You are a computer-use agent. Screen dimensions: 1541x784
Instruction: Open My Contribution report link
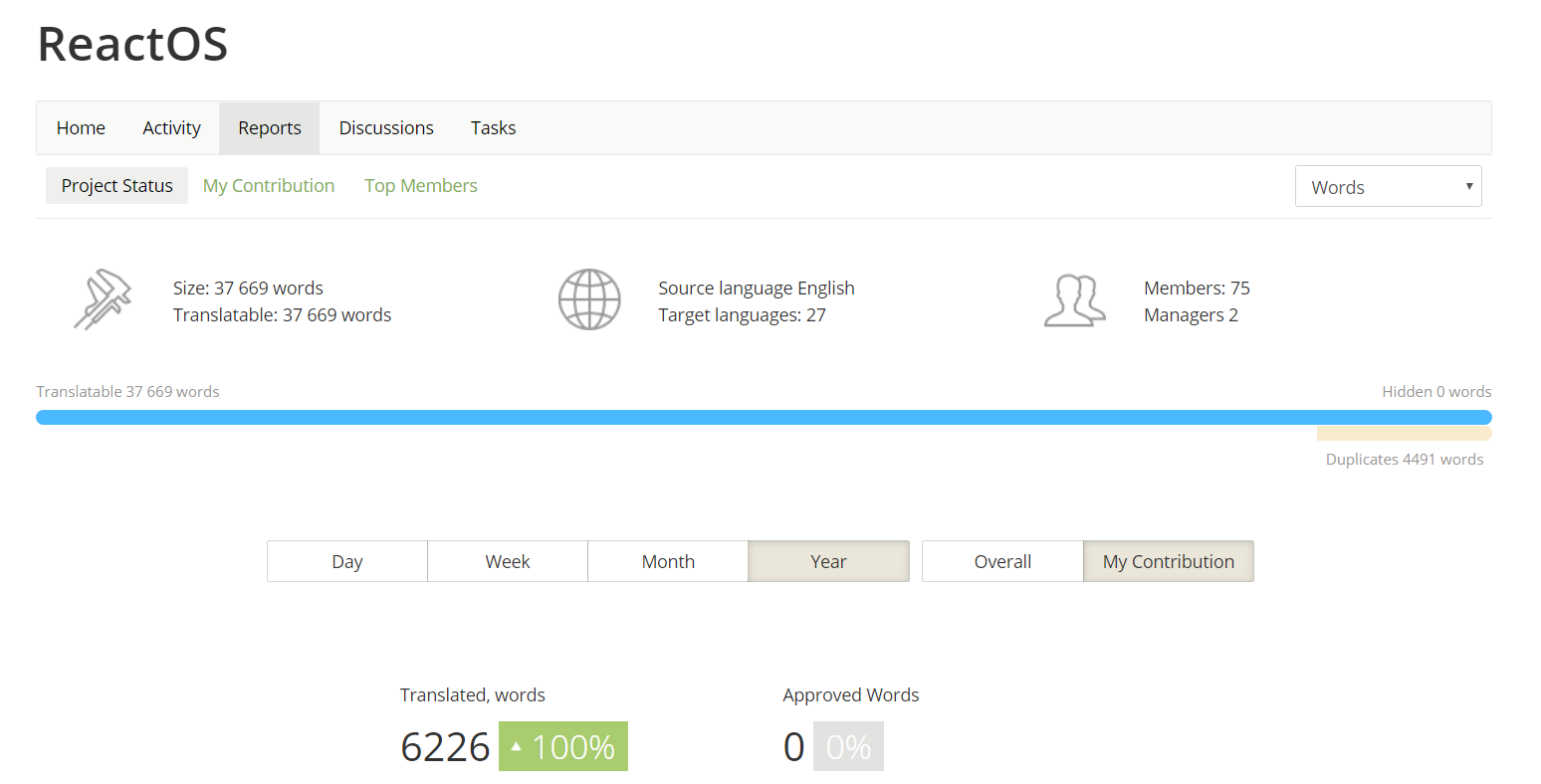[x=269, y=185]
